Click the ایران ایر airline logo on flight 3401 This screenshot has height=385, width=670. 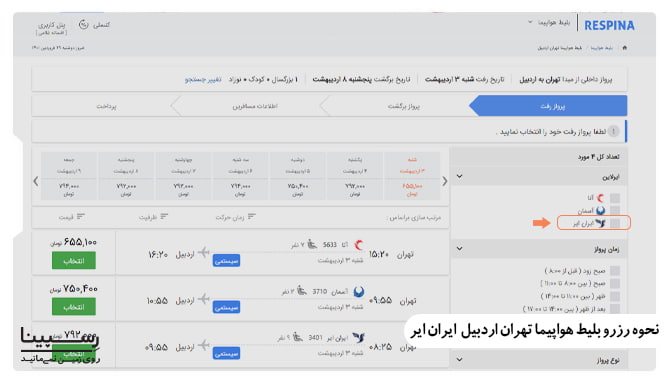(x=359, y=338)
